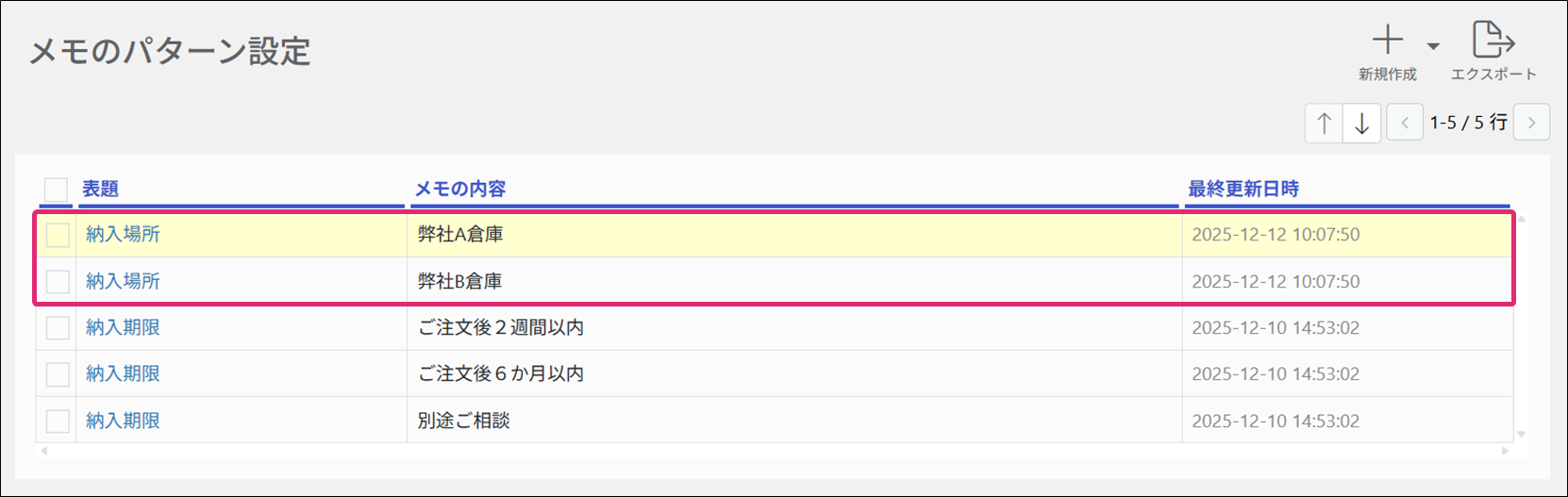Toggle the select-all checkbox in header
The width and height of the screenshot is (1568, 497).
pos(57,190)
